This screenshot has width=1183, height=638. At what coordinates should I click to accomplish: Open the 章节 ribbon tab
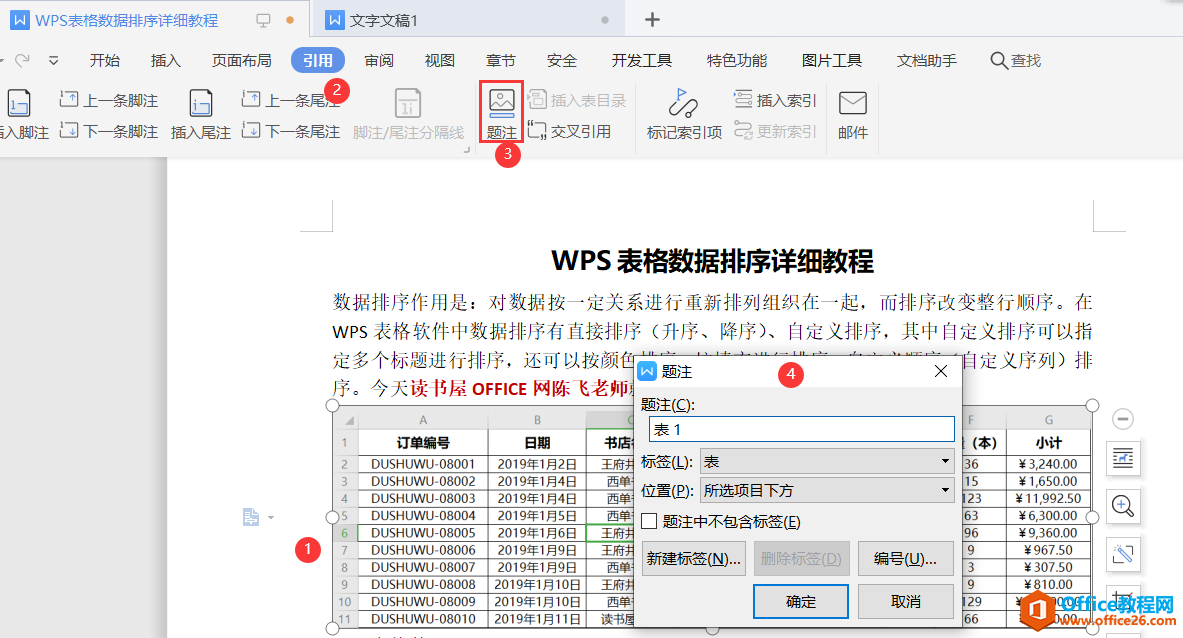point(500,60)
